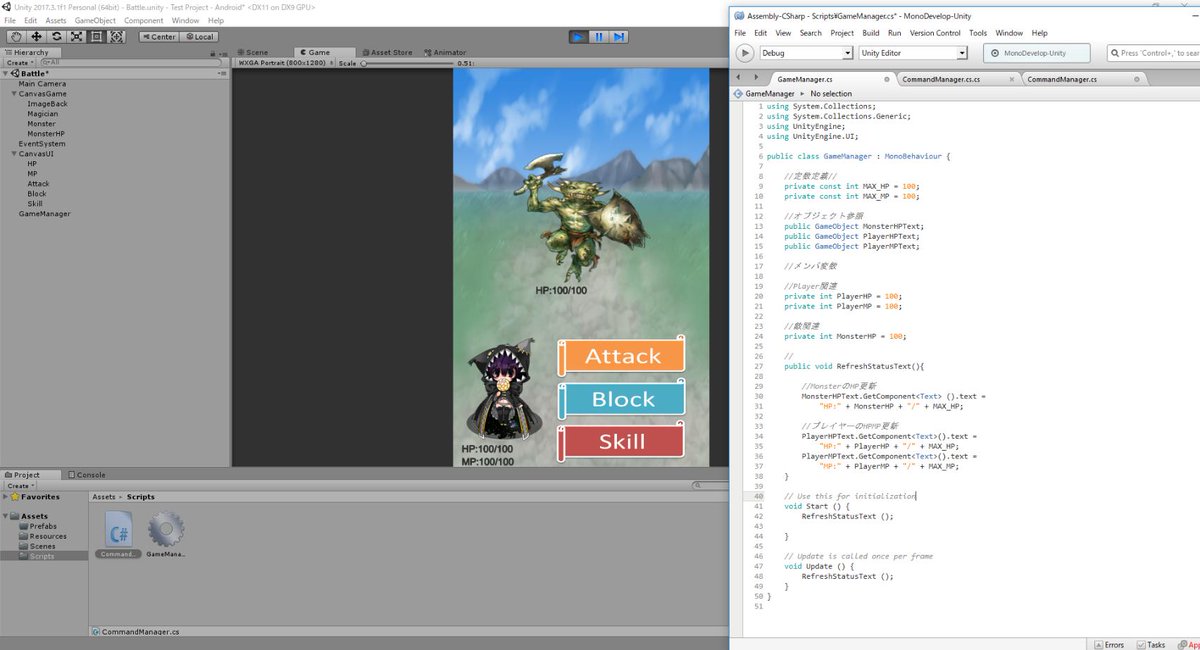Click the MonoDevelop-Unity status box
The image size is (1200, 650).
click(x=1036, y=53)
